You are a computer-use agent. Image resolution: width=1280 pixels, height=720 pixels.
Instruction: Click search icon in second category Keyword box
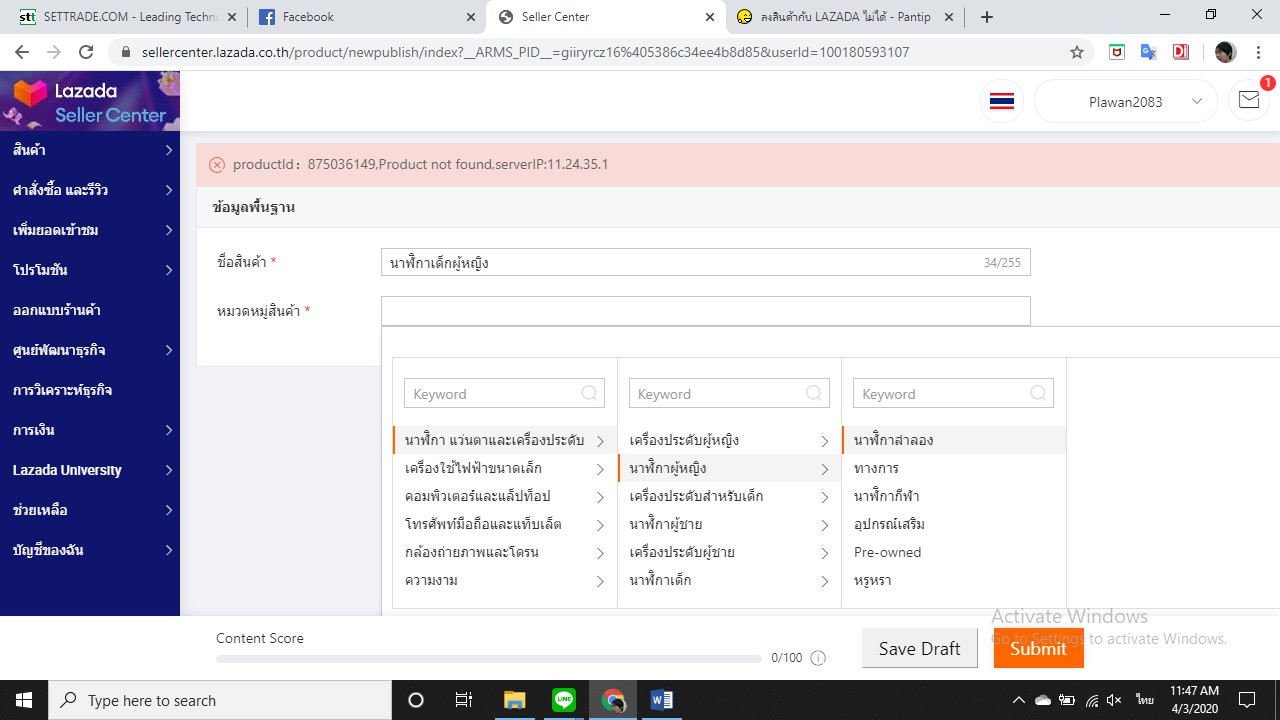(x=814, y=393)
